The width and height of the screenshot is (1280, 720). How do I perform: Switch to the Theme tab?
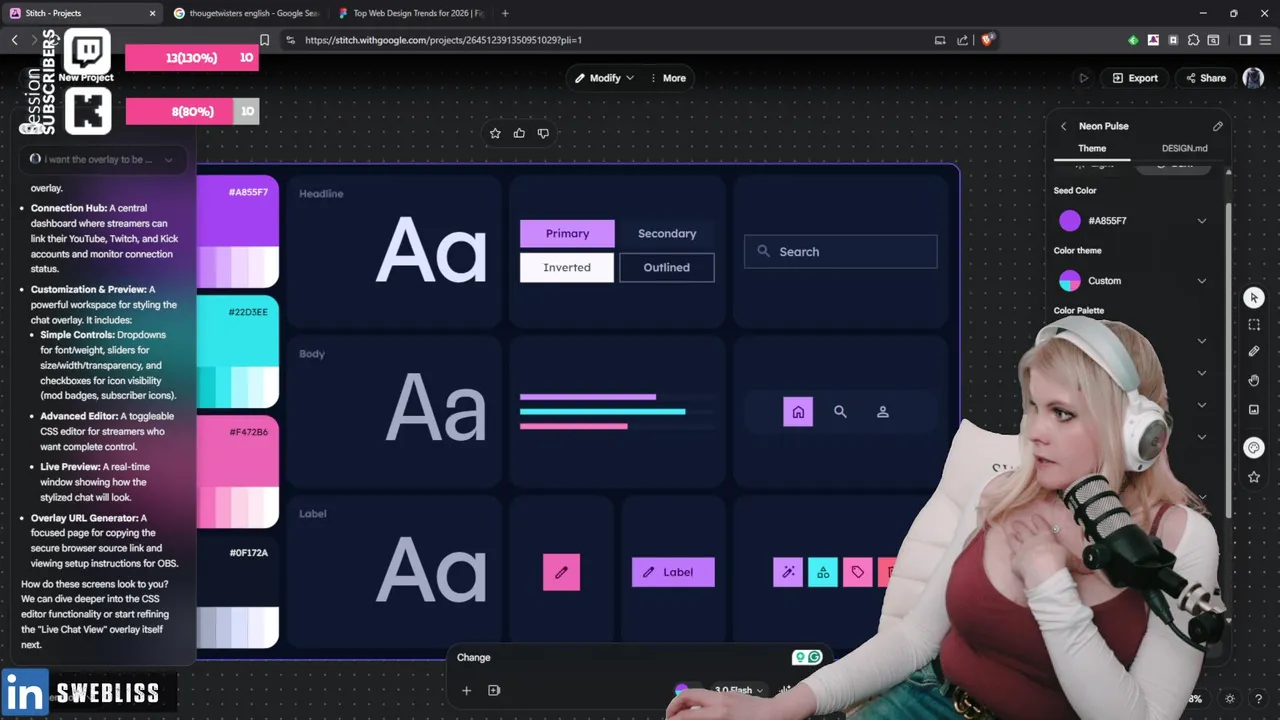pyautogui.click(x=1092, y=148)
